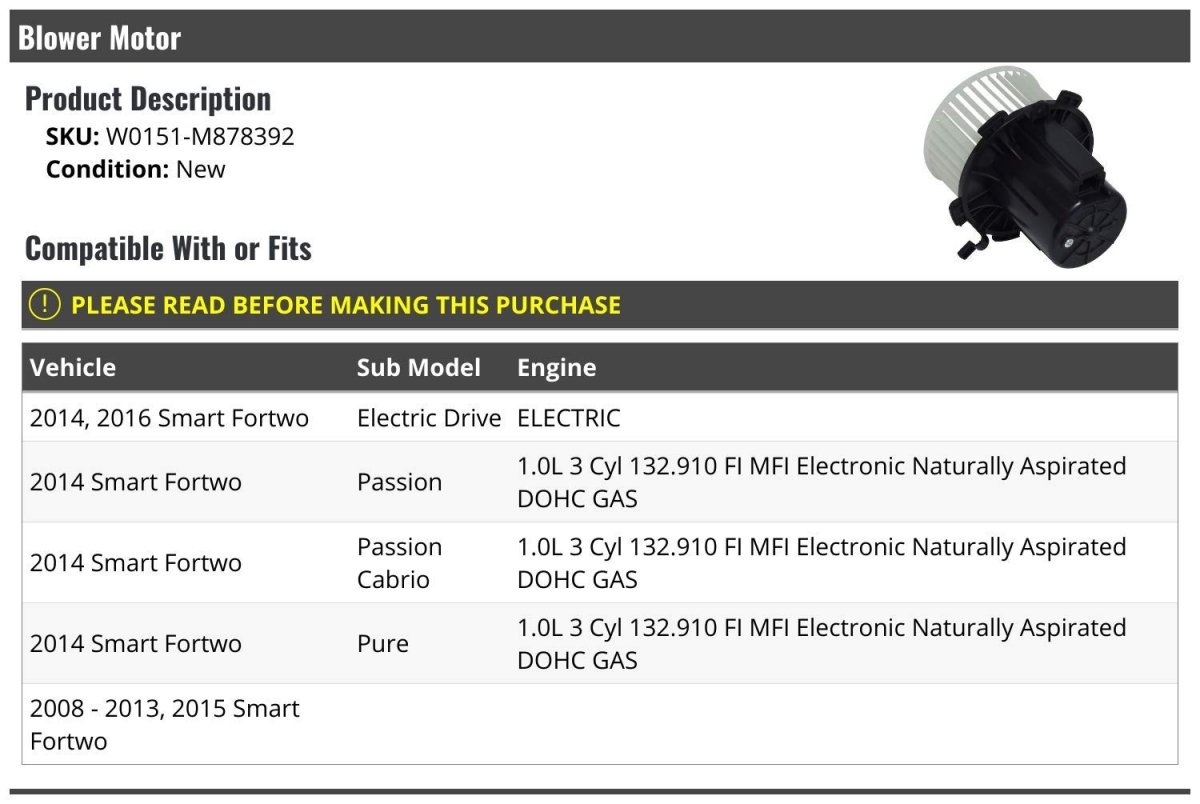Screen dimensions: 1200x804
Task: Click the Engine column header
Action: pos(556,367)
